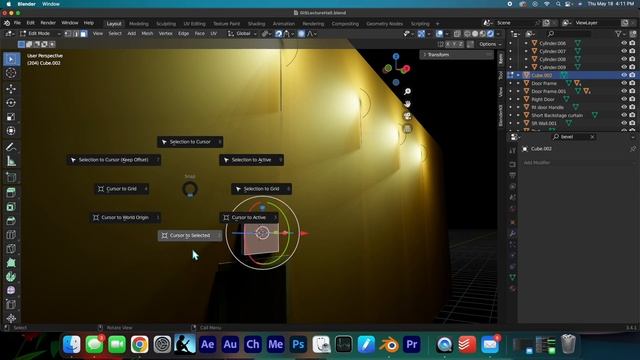
Task: Switch to the Modeling workspace tab
Action: pos(139,24)
